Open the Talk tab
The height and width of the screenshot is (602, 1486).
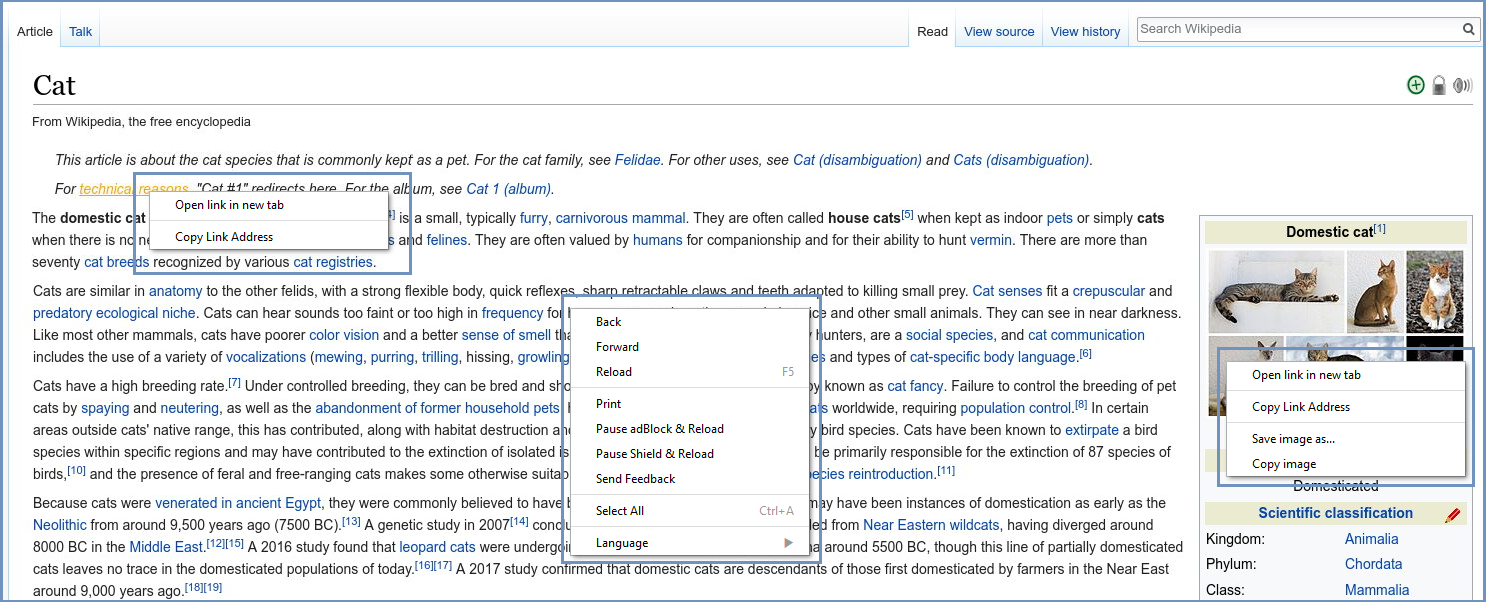coord(81,31)
